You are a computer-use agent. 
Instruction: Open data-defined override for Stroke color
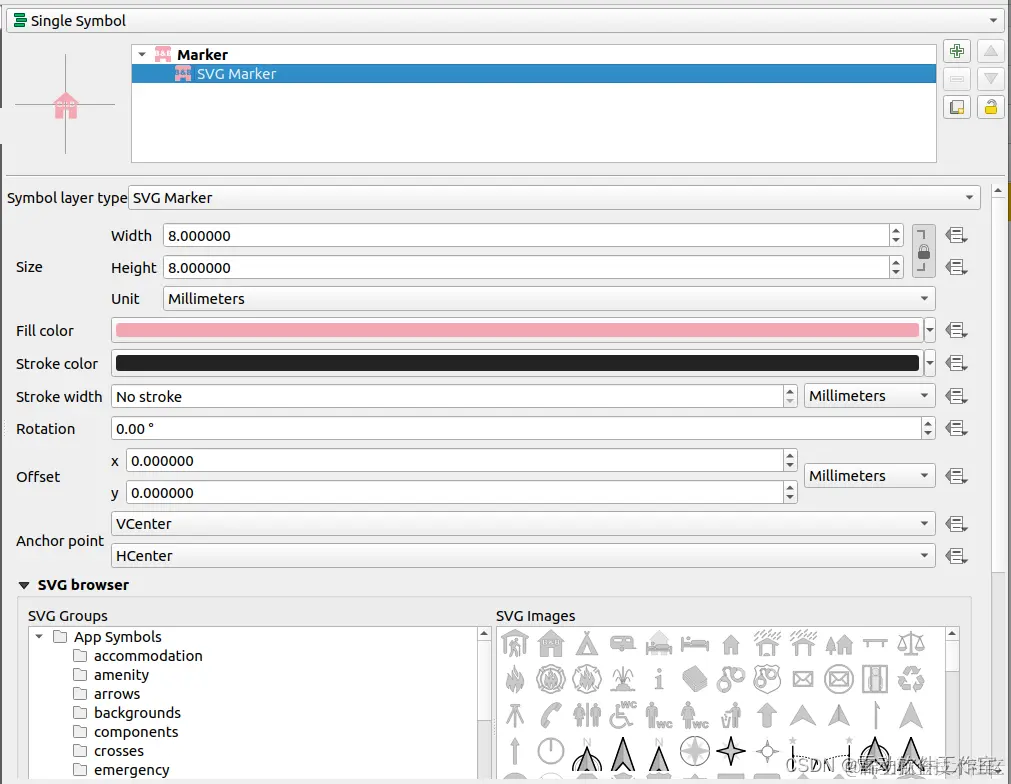click(x=956, y=364)
